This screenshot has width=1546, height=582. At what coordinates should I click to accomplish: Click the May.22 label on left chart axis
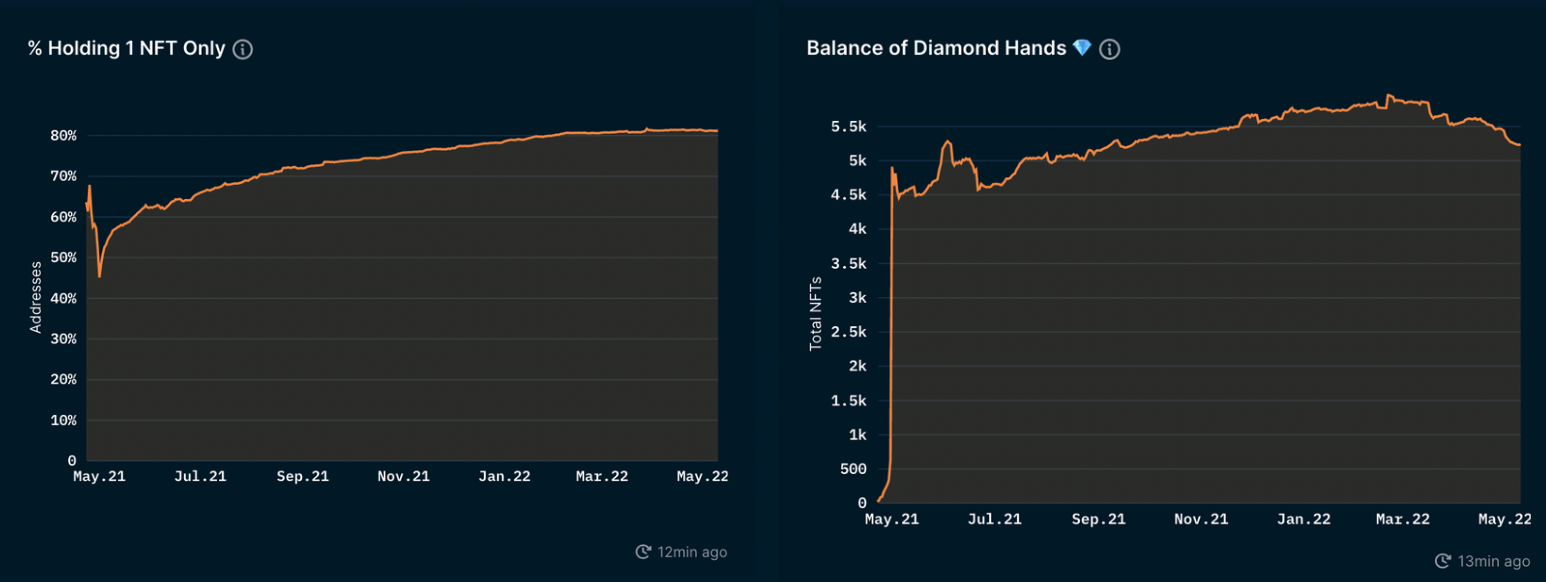coord(702,477)
